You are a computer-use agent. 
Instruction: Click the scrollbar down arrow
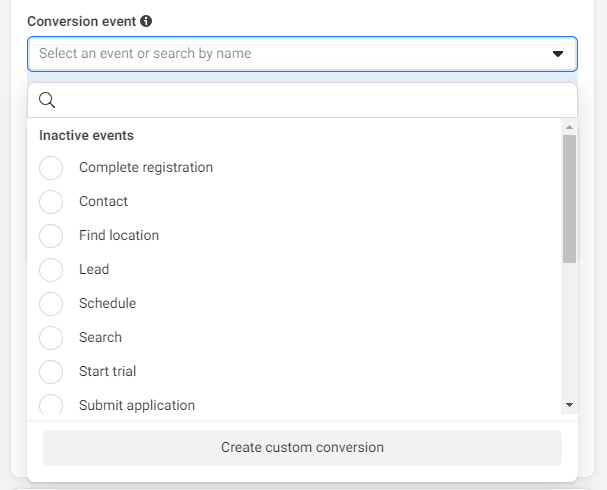(569, 405)
